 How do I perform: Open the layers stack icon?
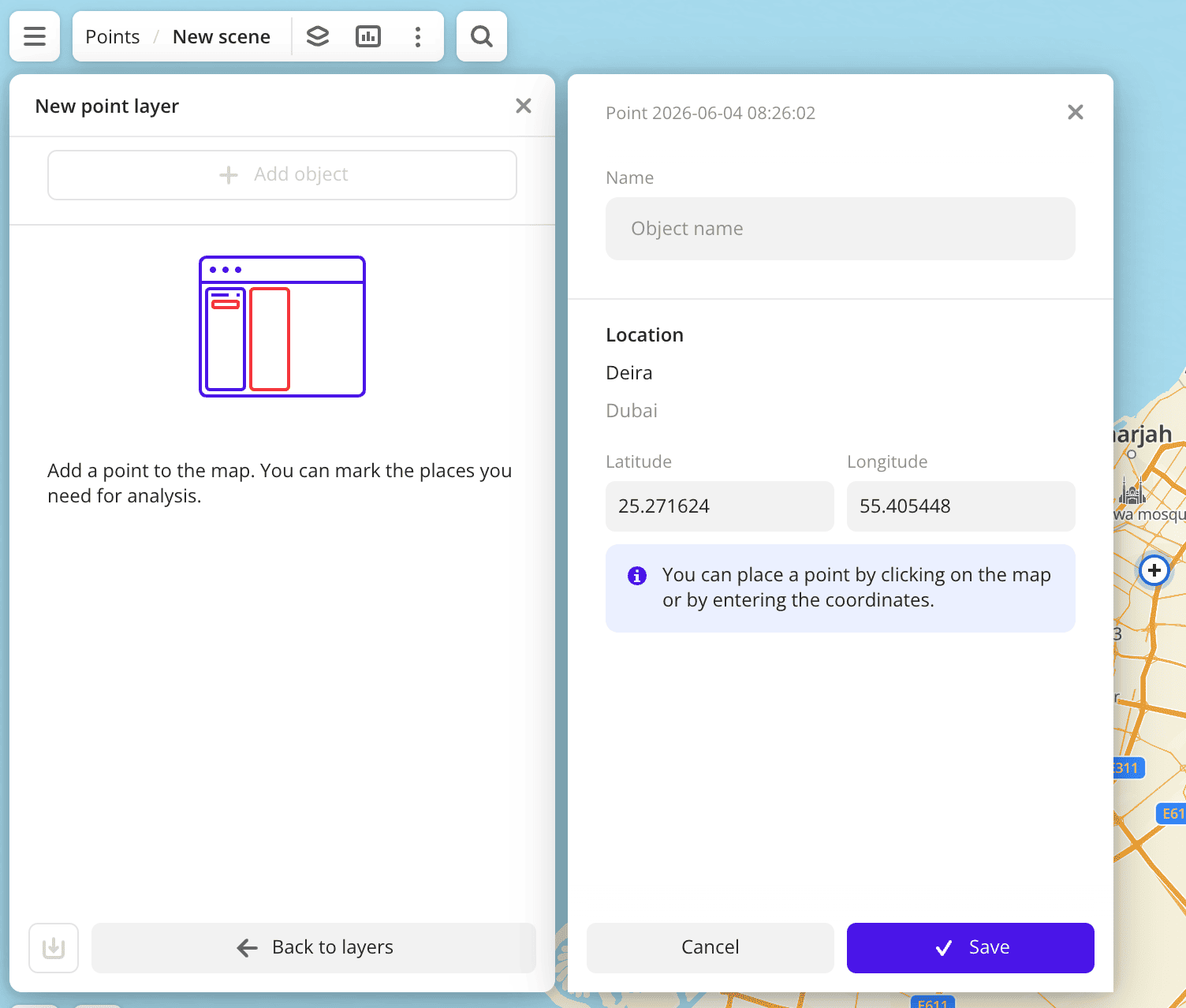pos(318,36)
